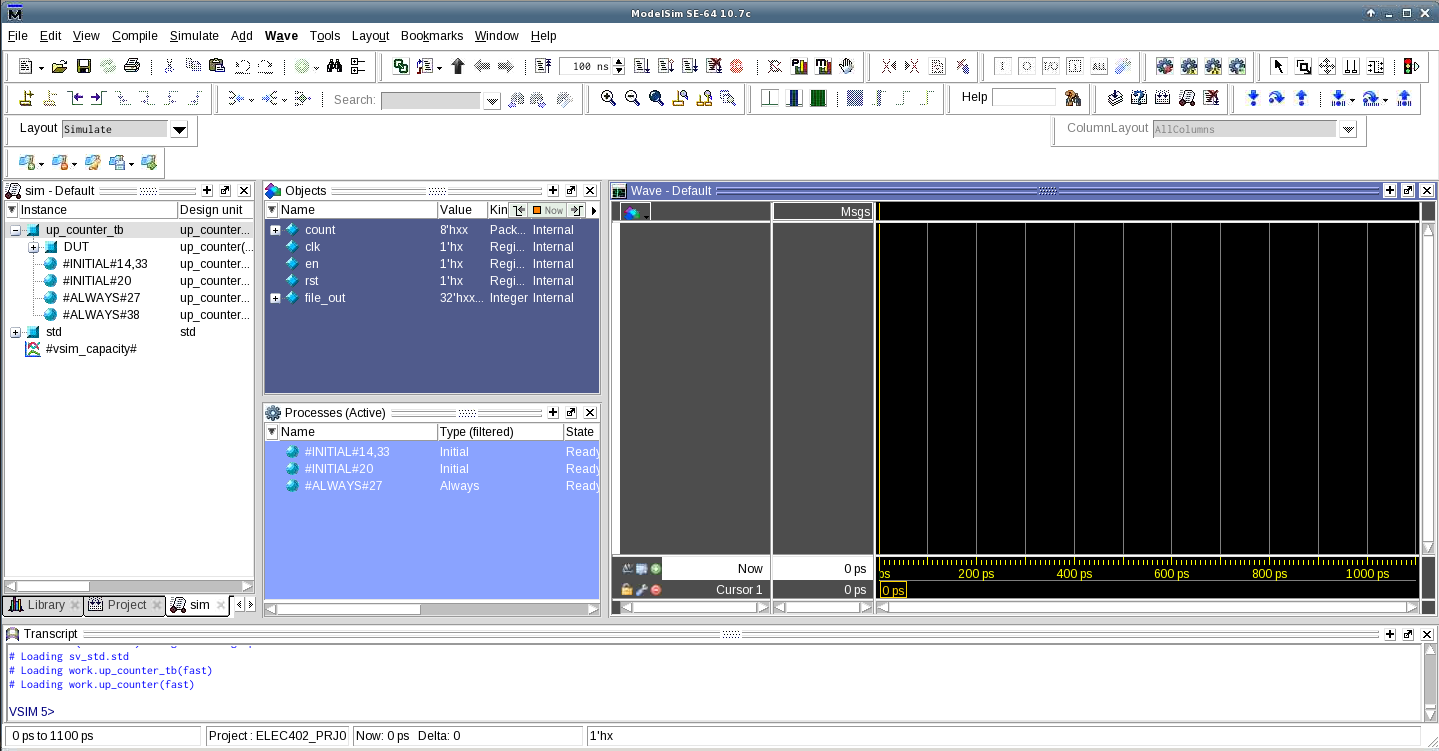Click the 0 ps cursor time marker

click(x=893, y=590)
